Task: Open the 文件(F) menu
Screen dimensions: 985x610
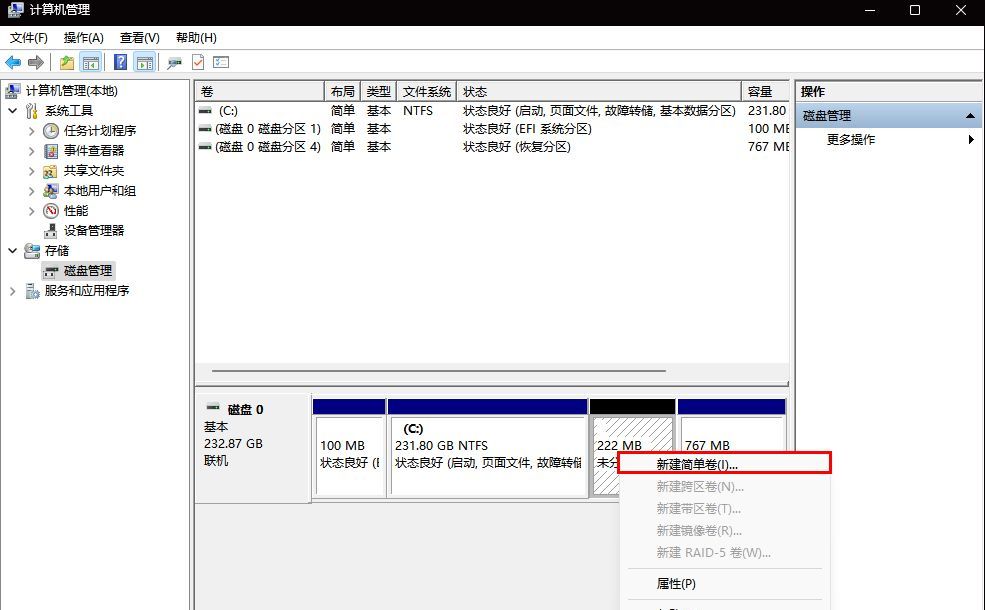Action: (x=28, y=38)
